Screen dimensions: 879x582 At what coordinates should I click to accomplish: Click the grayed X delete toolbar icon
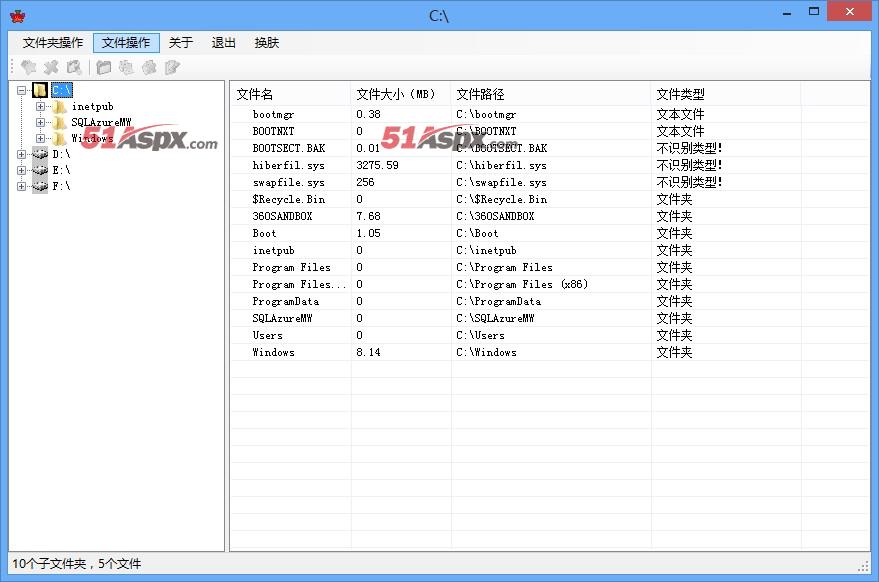pyautogui.click(x=51, y=67)
